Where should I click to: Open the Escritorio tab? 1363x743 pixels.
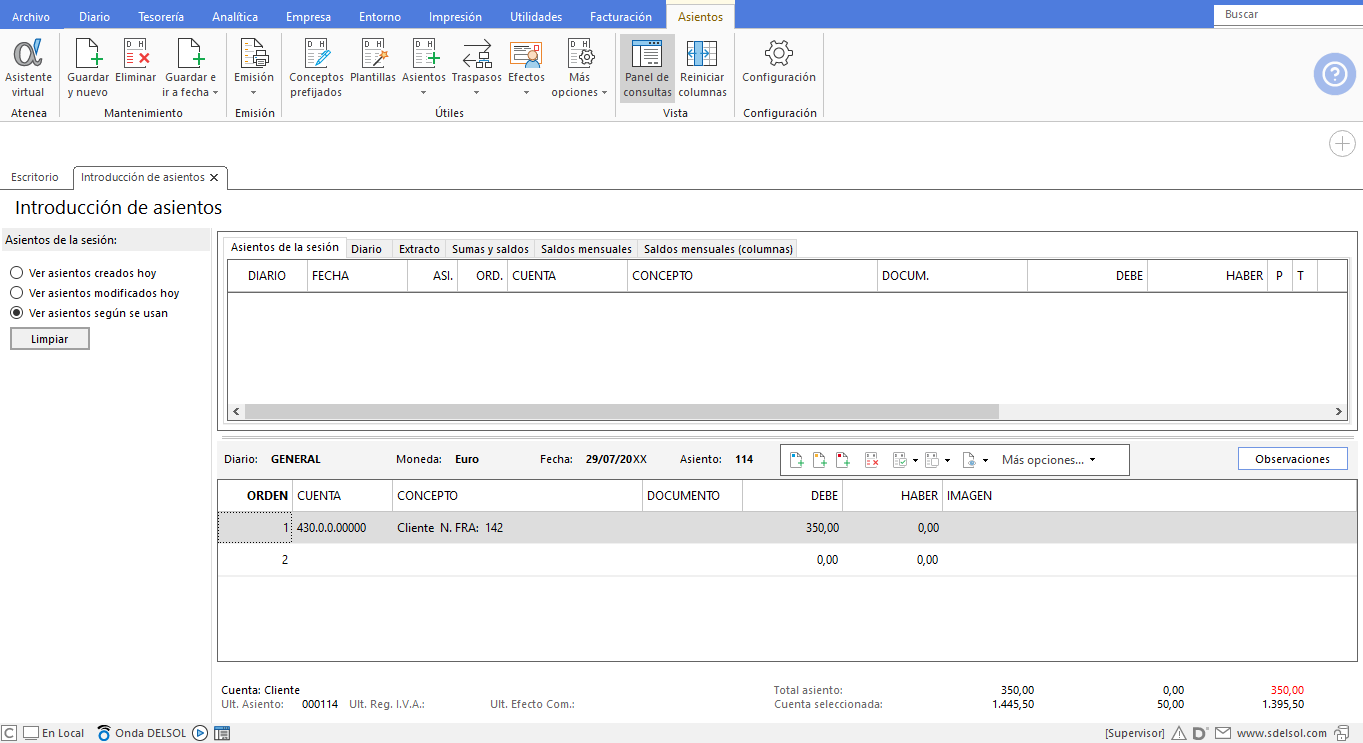[35, 177]
